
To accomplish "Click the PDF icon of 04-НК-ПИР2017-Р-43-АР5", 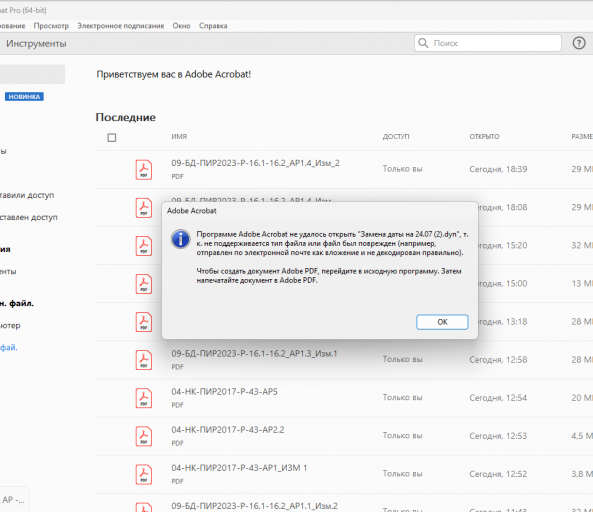I will click(144, 398).
